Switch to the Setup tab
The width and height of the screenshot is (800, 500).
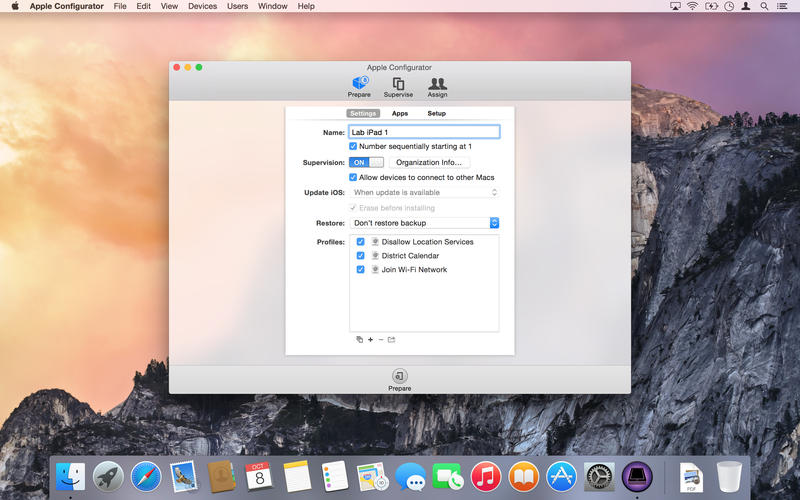[x=437, y=114]
